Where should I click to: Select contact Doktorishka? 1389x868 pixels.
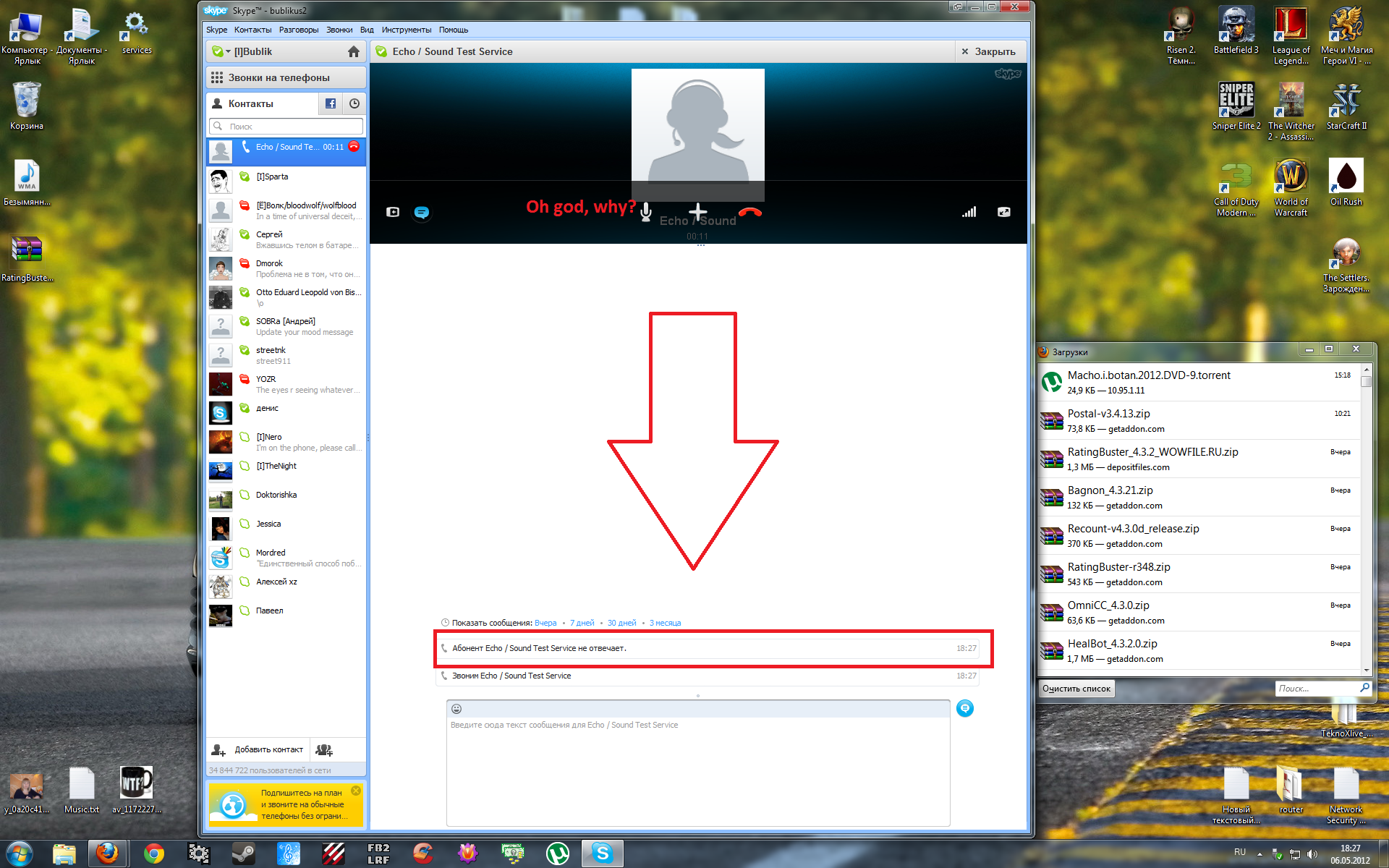pos(286,499)
